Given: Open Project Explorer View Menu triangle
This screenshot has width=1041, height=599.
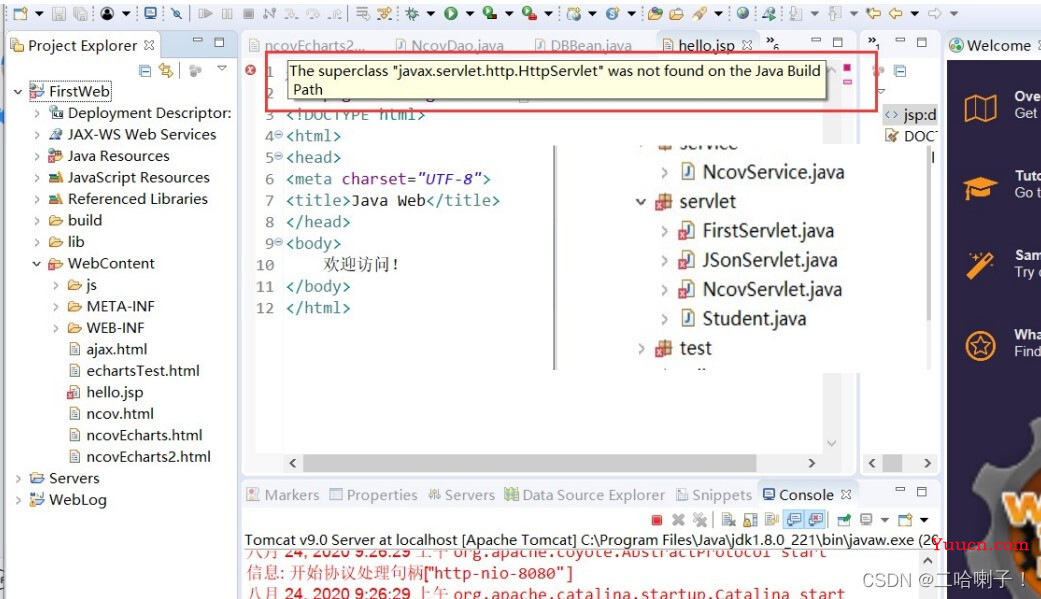Looking at the screenshot, I should pyautogui.click(x=222, y=68).
